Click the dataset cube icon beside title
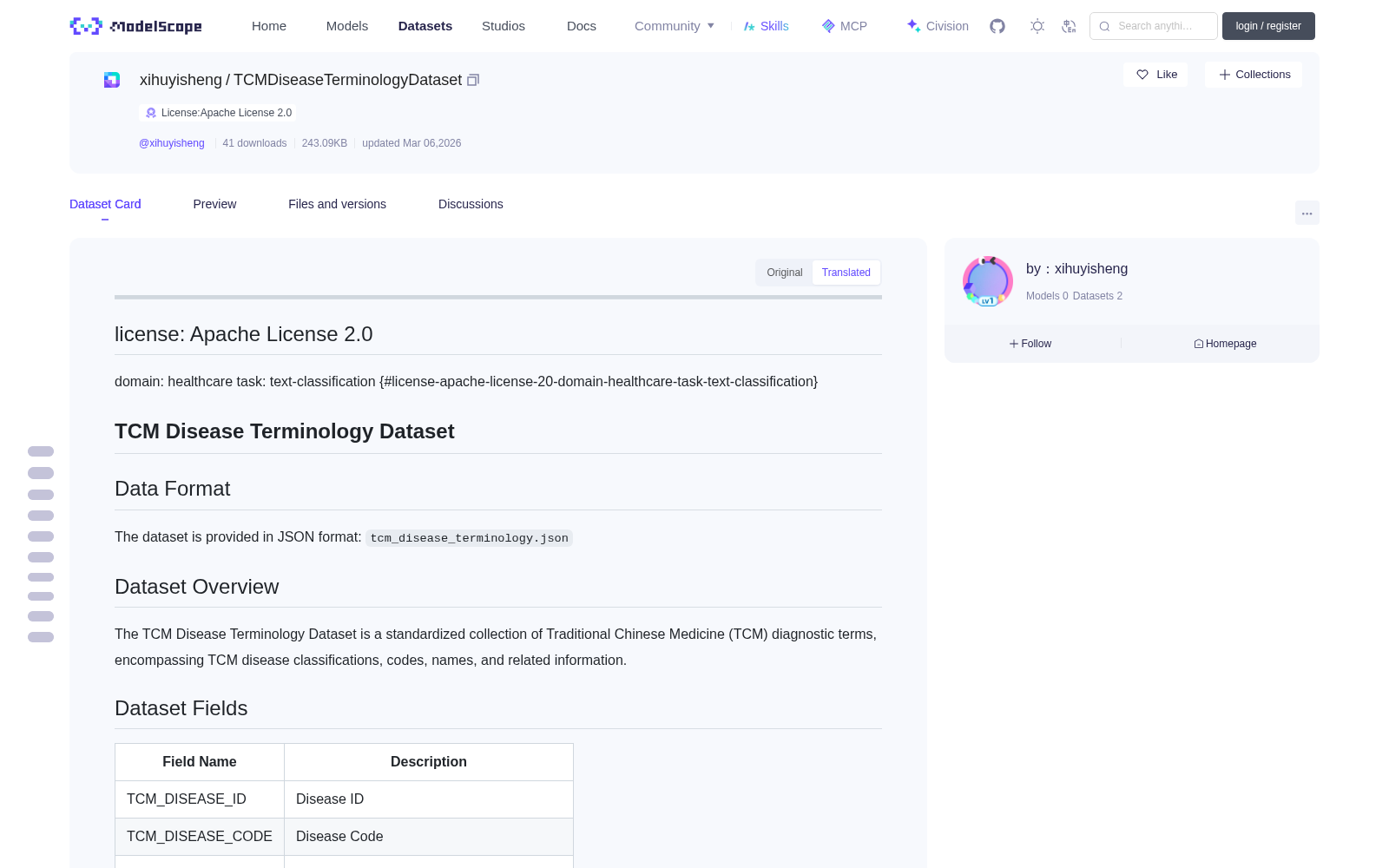Screen dimensions: 1389x868 click(112, 80)
